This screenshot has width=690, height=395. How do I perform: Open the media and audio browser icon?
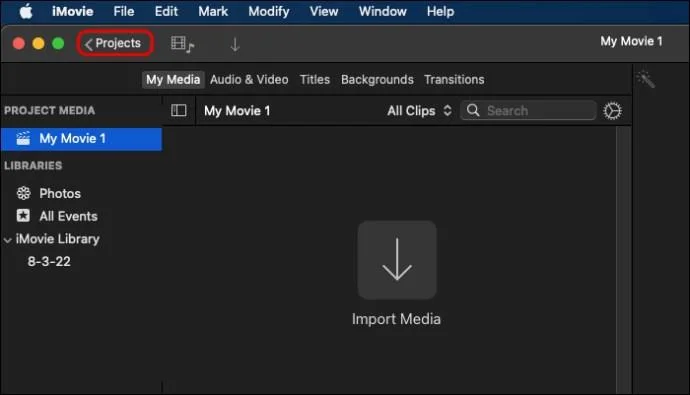tap(183, 44)
